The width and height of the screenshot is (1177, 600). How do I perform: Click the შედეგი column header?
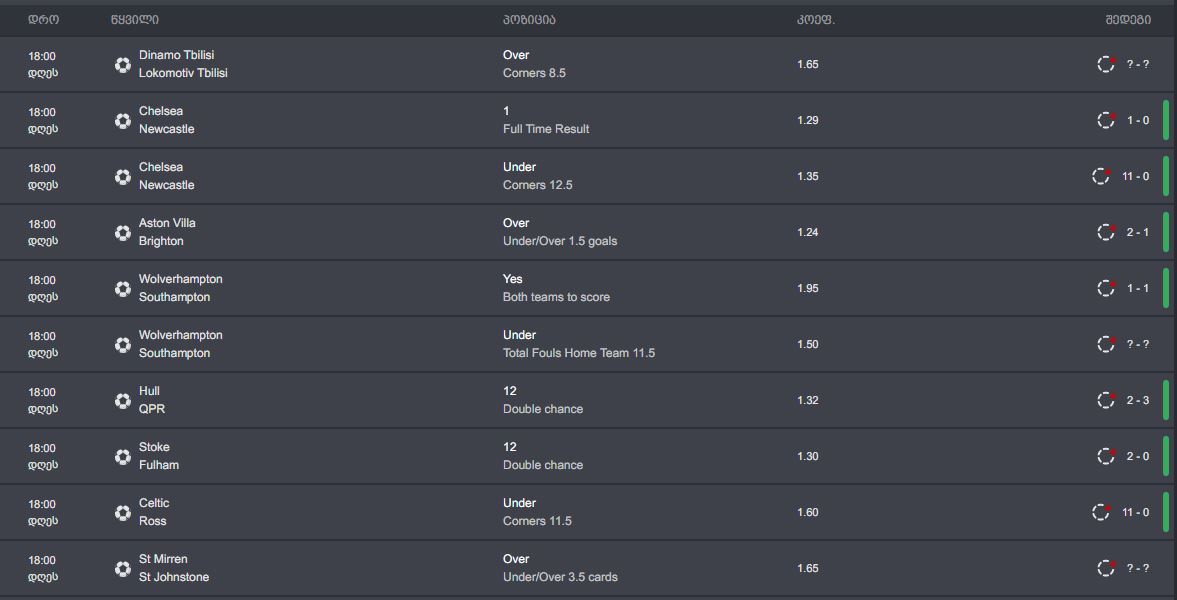coord(1127,20)
